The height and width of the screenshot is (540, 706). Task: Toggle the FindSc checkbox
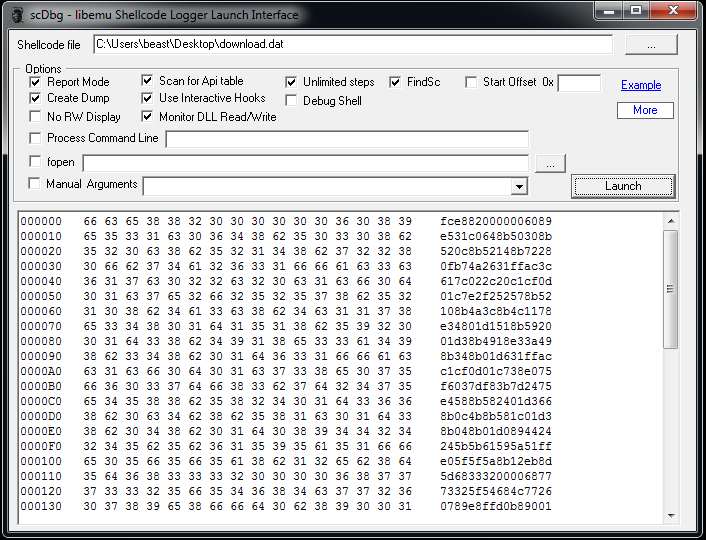395,82
